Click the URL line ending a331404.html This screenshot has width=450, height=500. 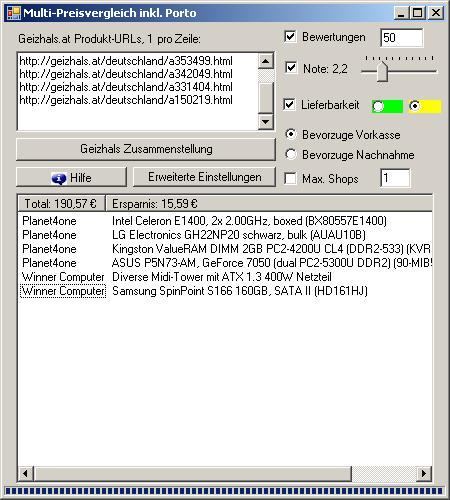[x=126, y=87]
